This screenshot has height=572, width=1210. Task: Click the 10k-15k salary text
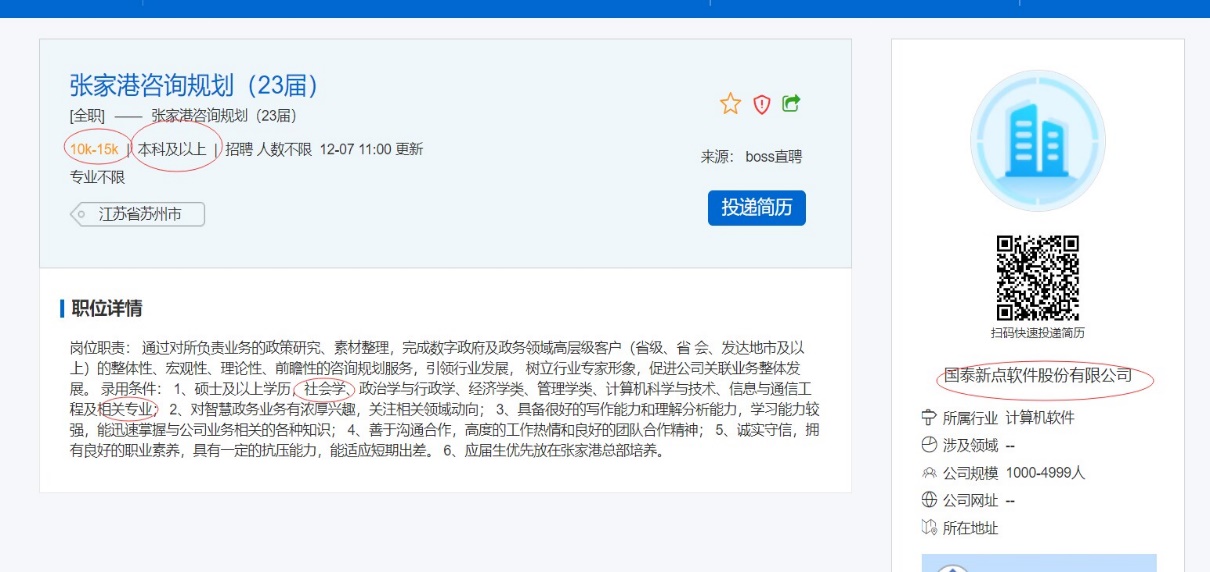tap(94, 150)
